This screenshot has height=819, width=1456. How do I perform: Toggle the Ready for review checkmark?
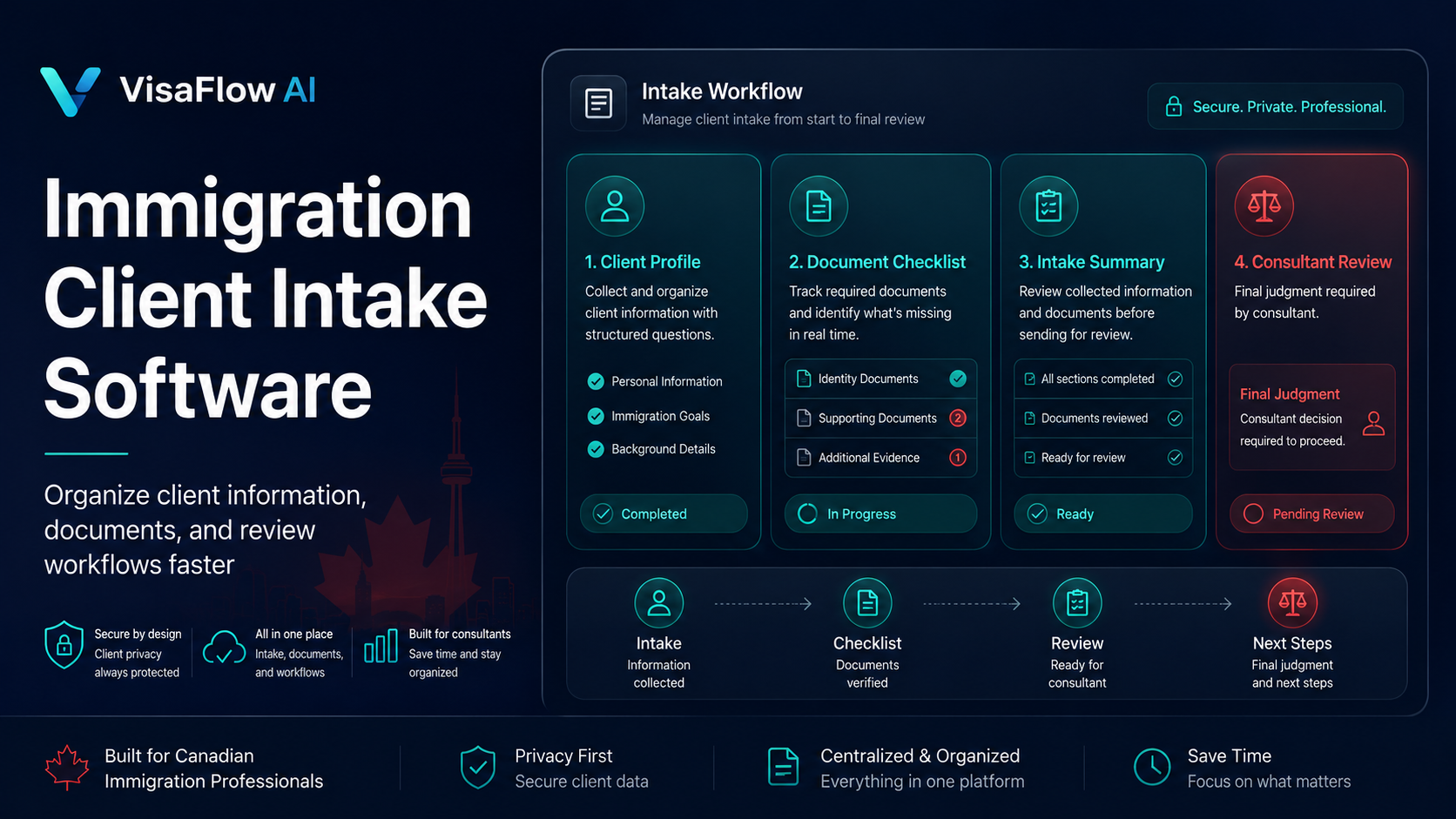(1175, 457)
